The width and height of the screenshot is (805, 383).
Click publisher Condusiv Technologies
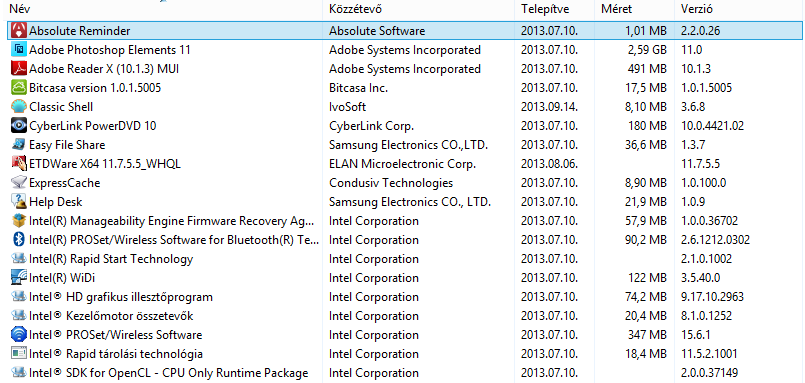tap(391, 183)
